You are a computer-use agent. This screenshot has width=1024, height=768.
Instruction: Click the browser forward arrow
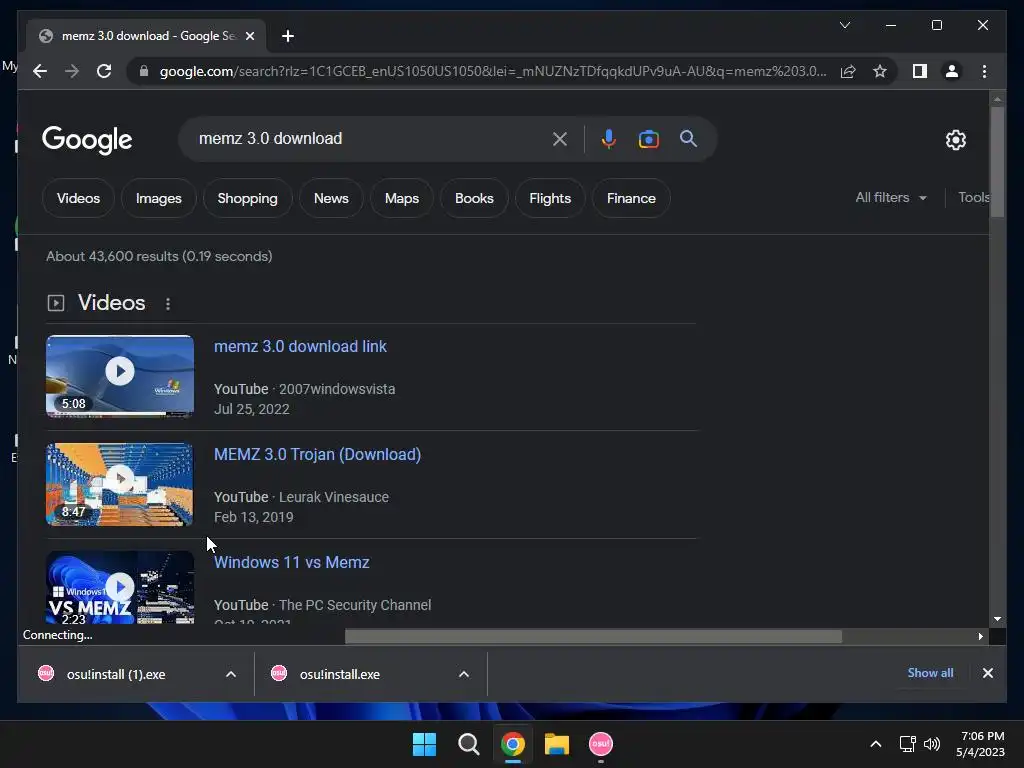pyautogui.click(x=72, y=71)
